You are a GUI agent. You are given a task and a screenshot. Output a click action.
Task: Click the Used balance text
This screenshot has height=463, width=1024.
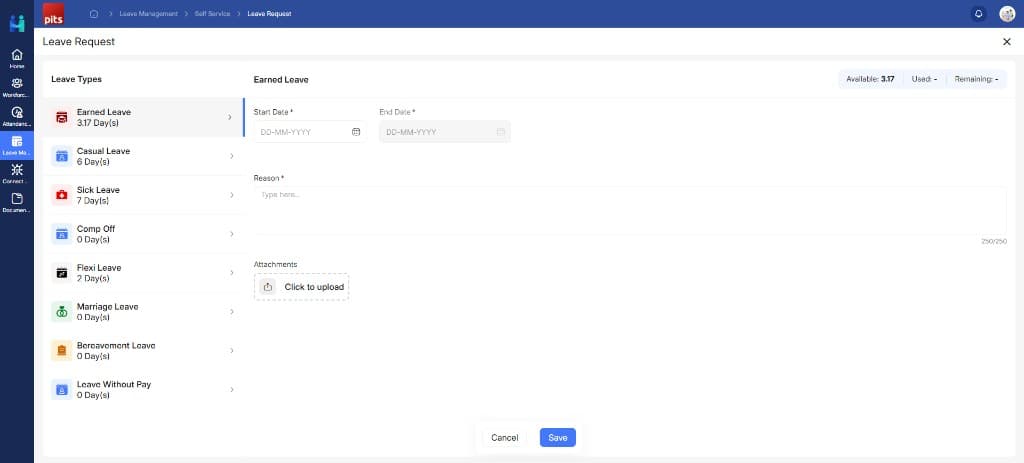click(x=924, y=79)
